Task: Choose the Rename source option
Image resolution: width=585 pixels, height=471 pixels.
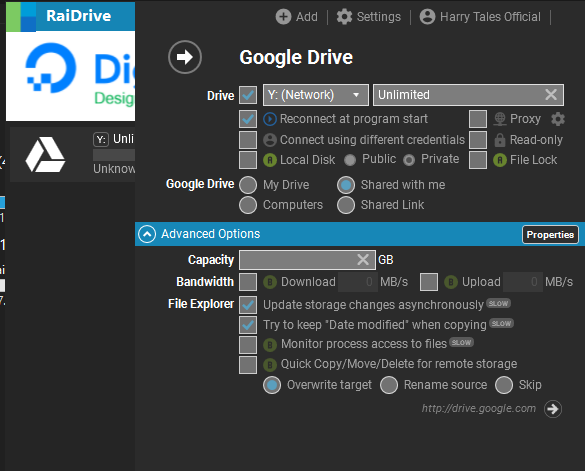Action: click(x=389, y=385)
